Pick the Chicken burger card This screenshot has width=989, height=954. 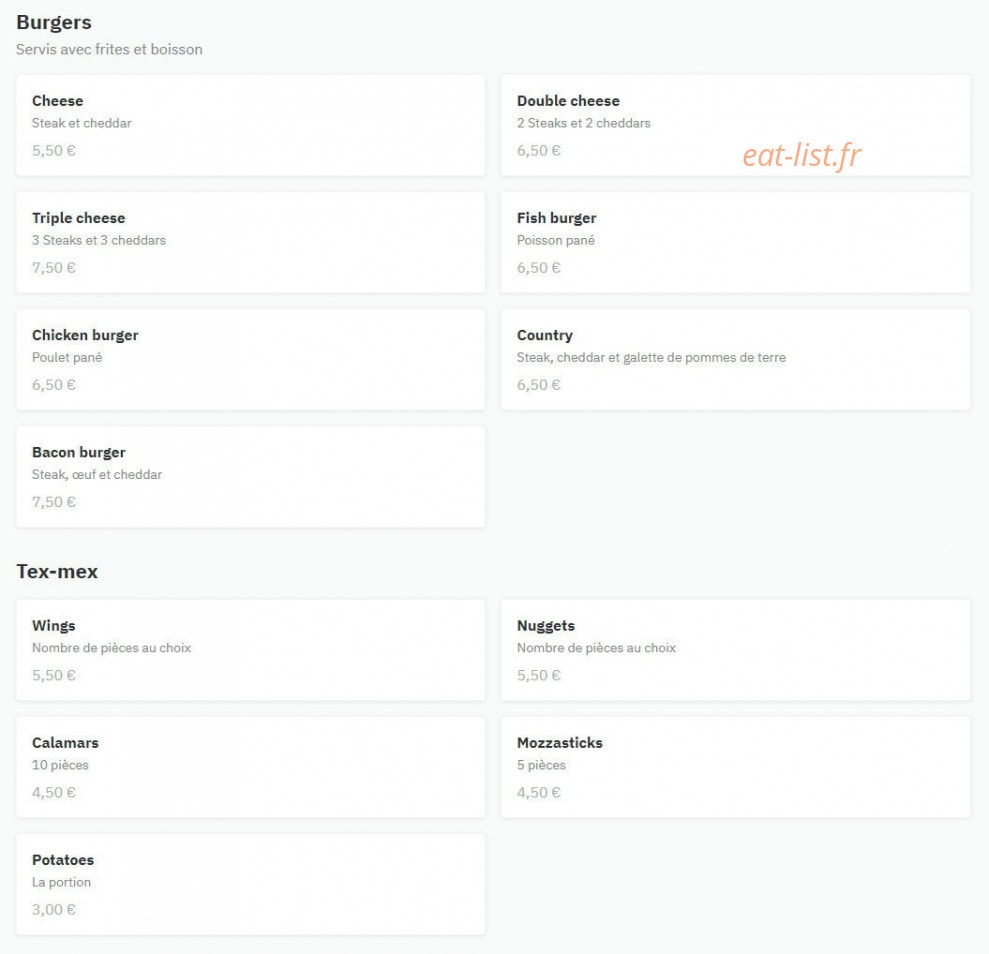click(250, 359)
